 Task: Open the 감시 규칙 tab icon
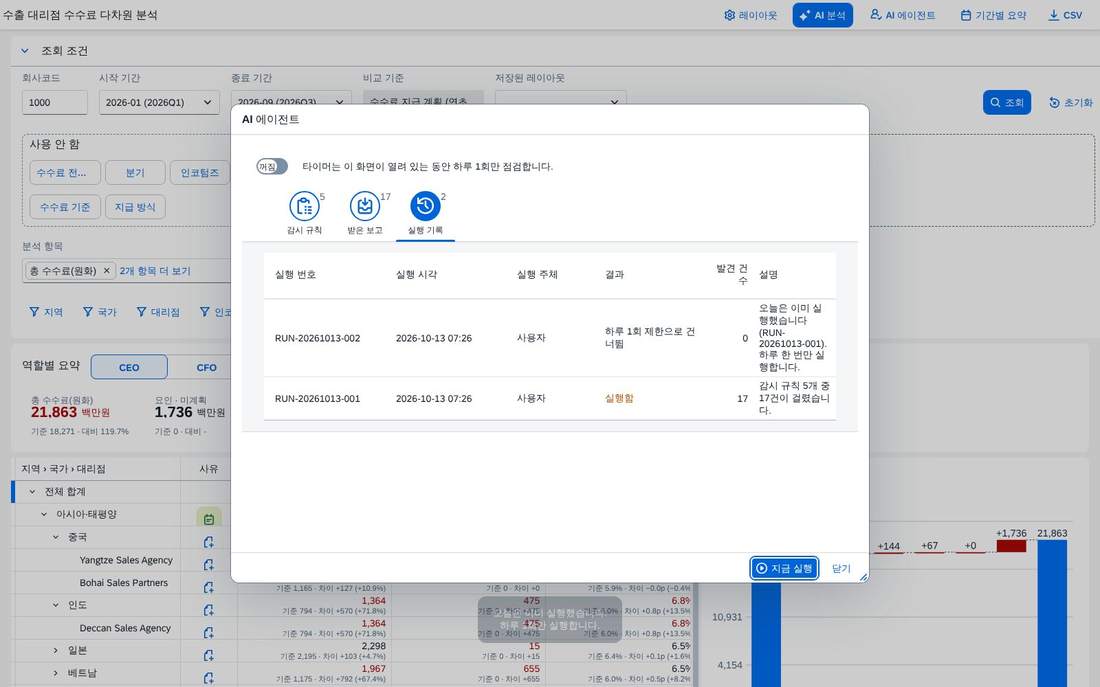(304, 206)
